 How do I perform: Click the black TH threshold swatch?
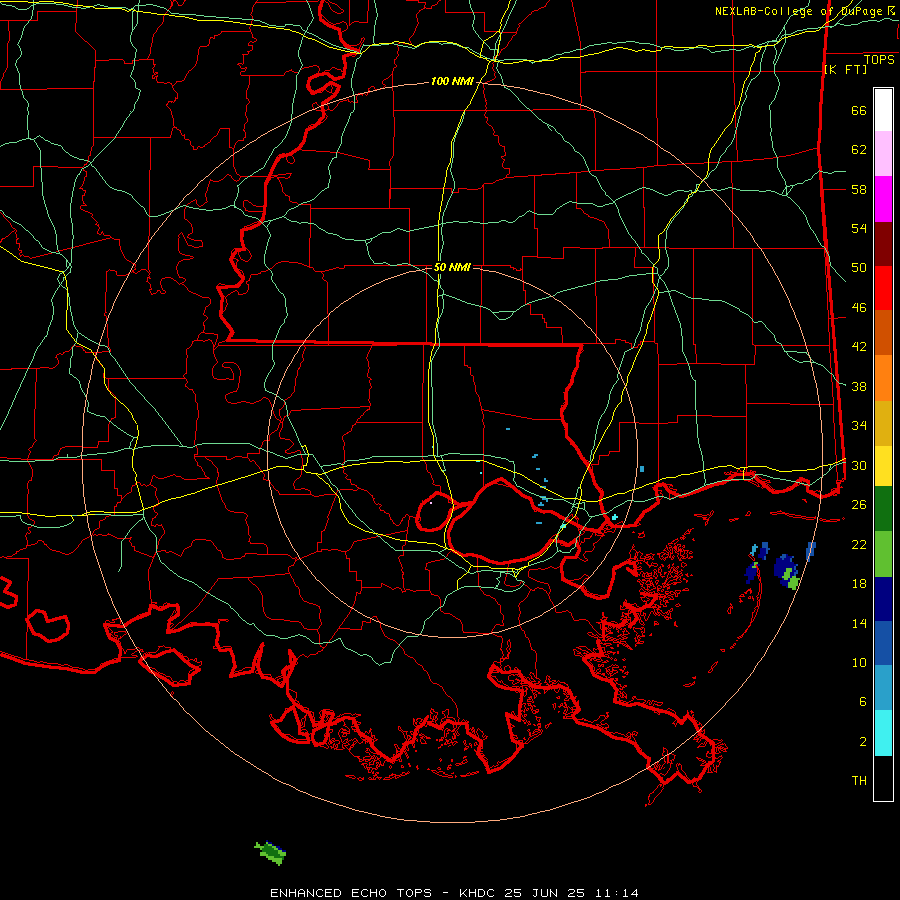coord(883,778)
